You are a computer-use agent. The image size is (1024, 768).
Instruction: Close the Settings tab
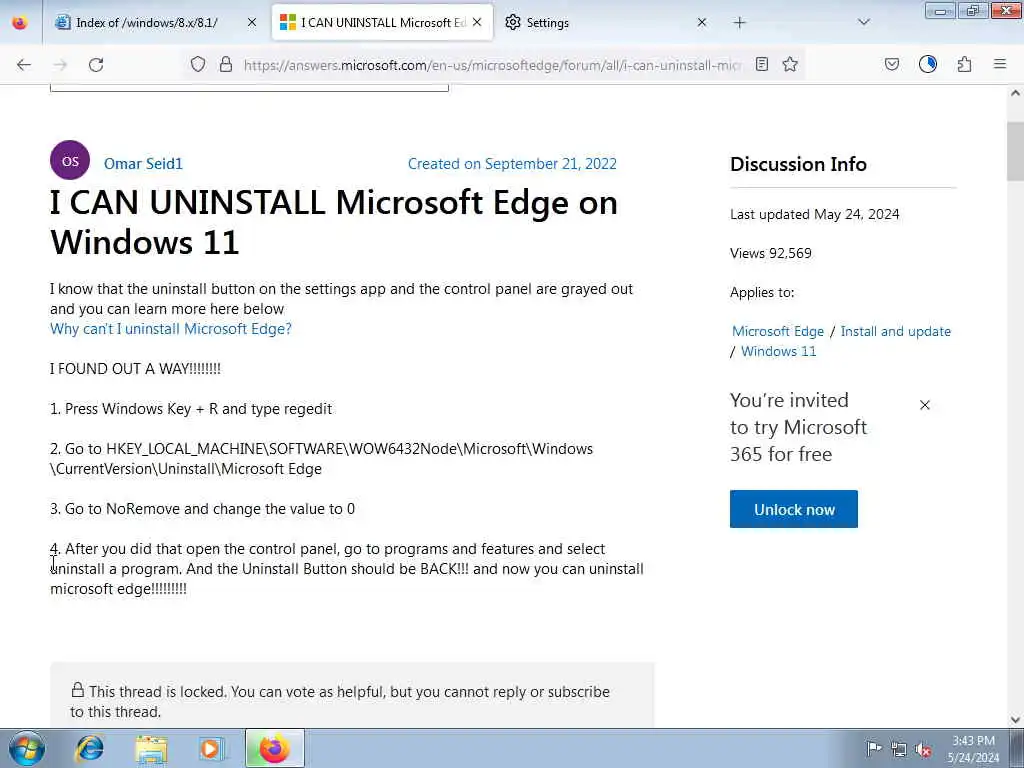[702, 22]
